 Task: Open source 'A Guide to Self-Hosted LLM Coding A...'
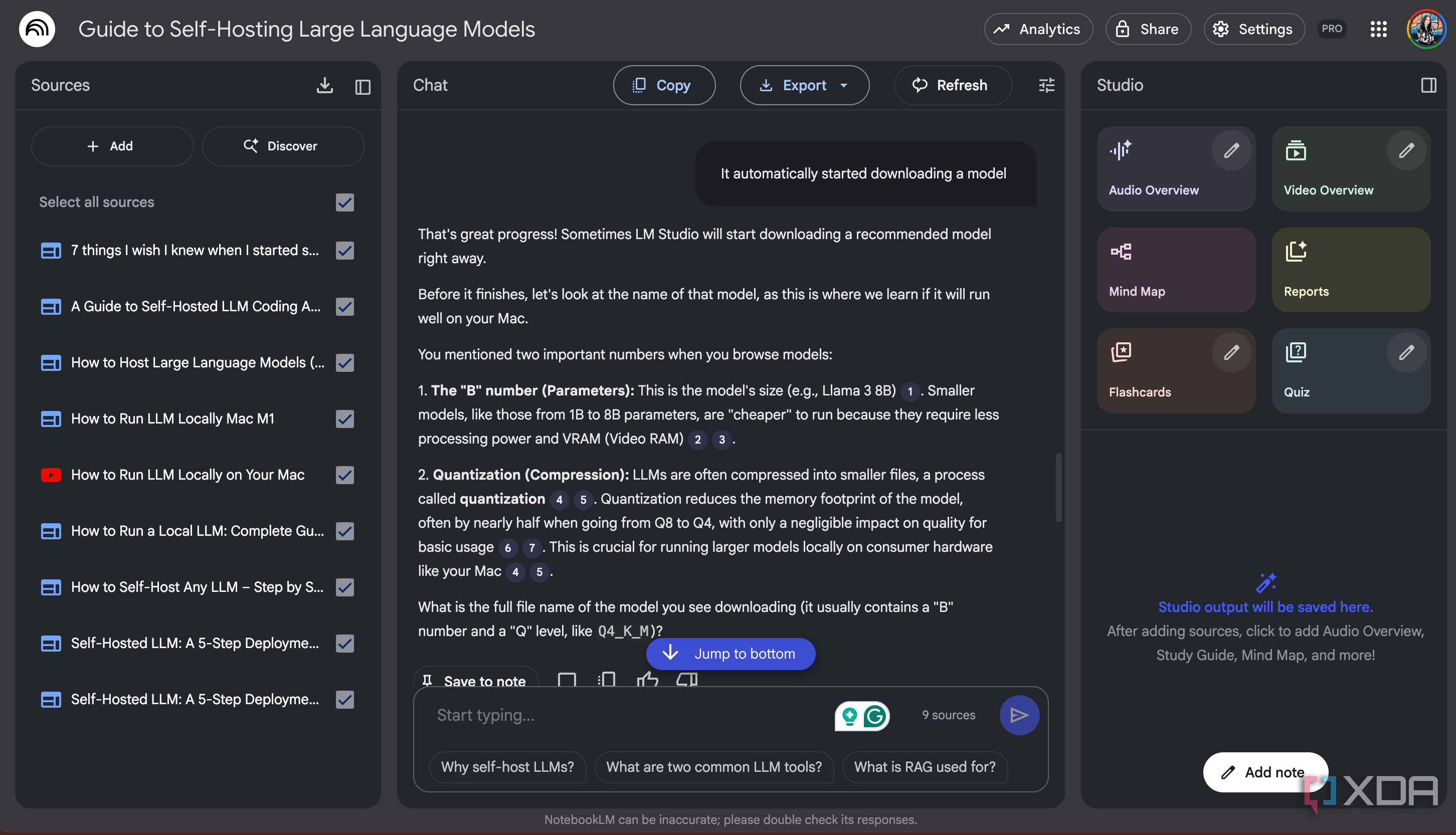pos(196,307)
